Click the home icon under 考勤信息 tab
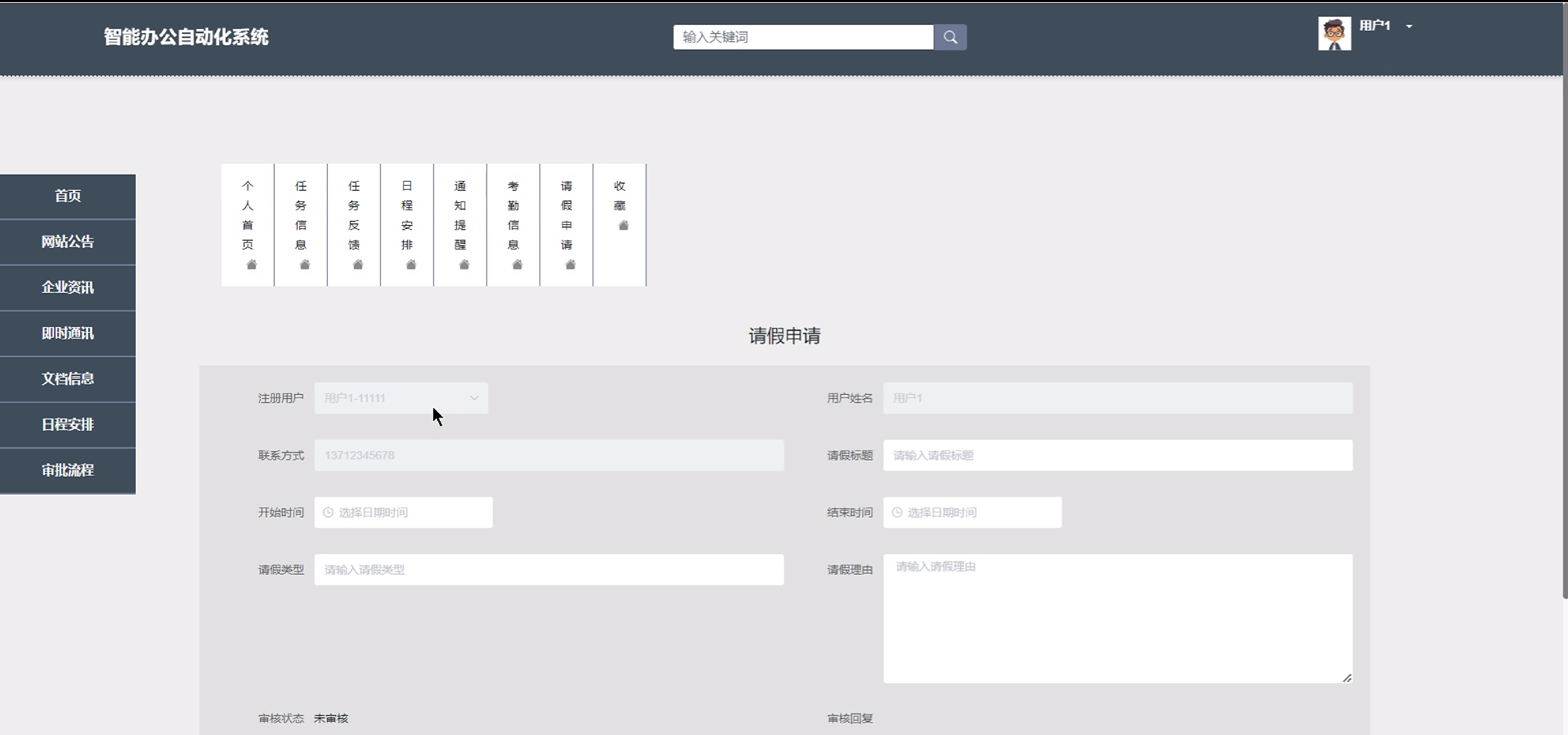 [x=517, y=264]
